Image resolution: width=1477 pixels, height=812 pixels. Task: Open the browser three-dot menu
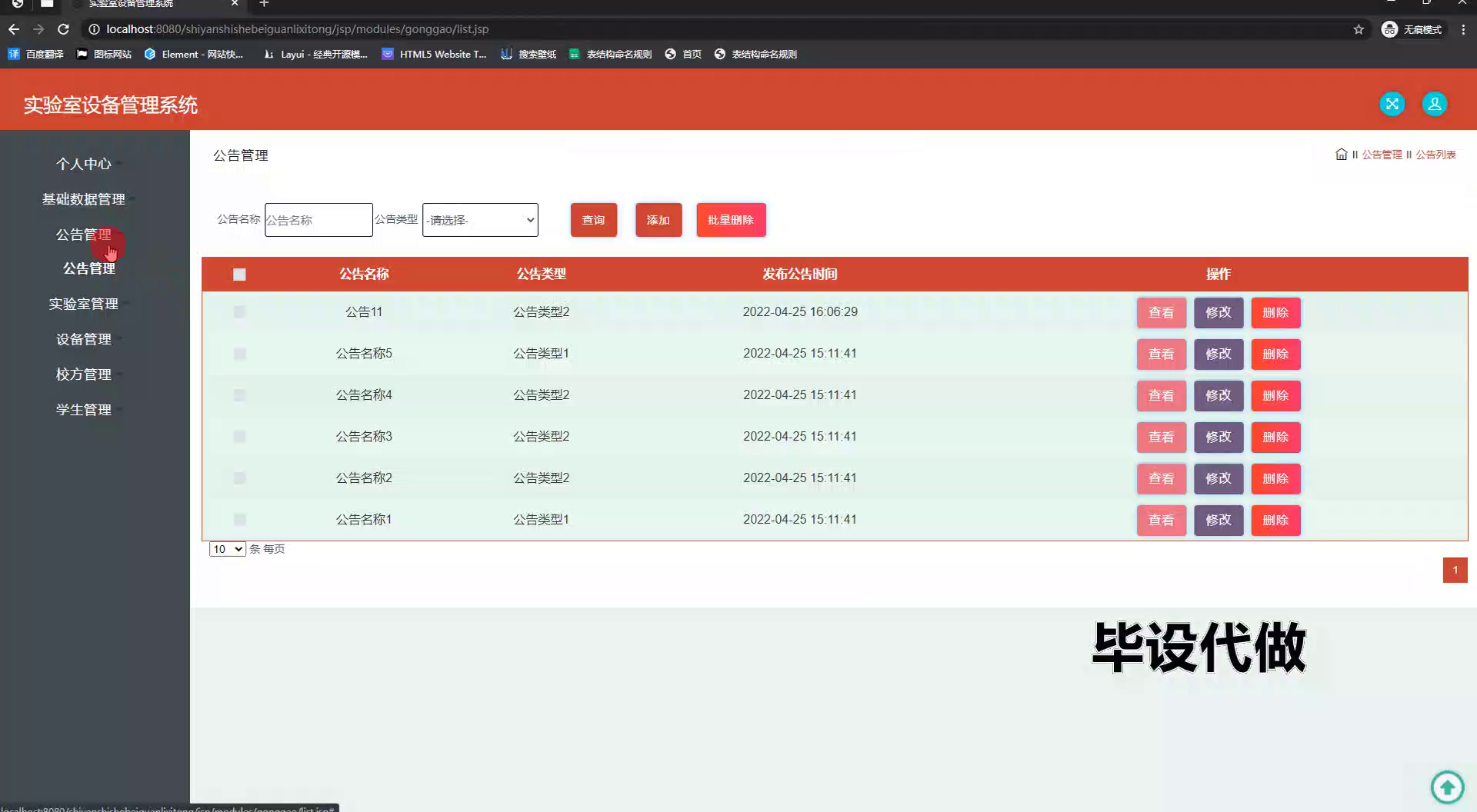point(1463,29)
